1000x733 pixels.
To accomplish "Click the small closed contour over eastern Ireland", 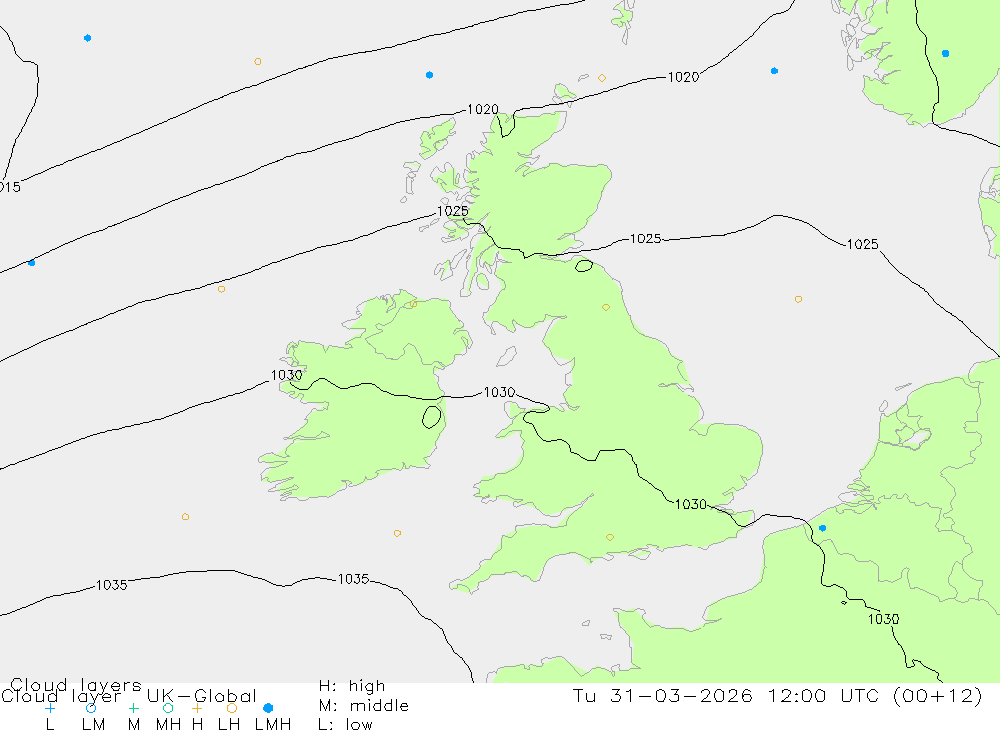I will 432,417.
